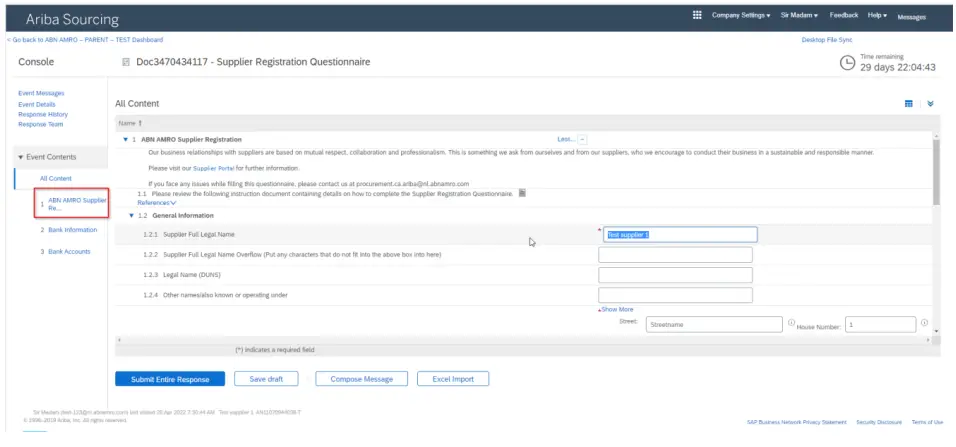Click Submit Entire Response button

170,379
